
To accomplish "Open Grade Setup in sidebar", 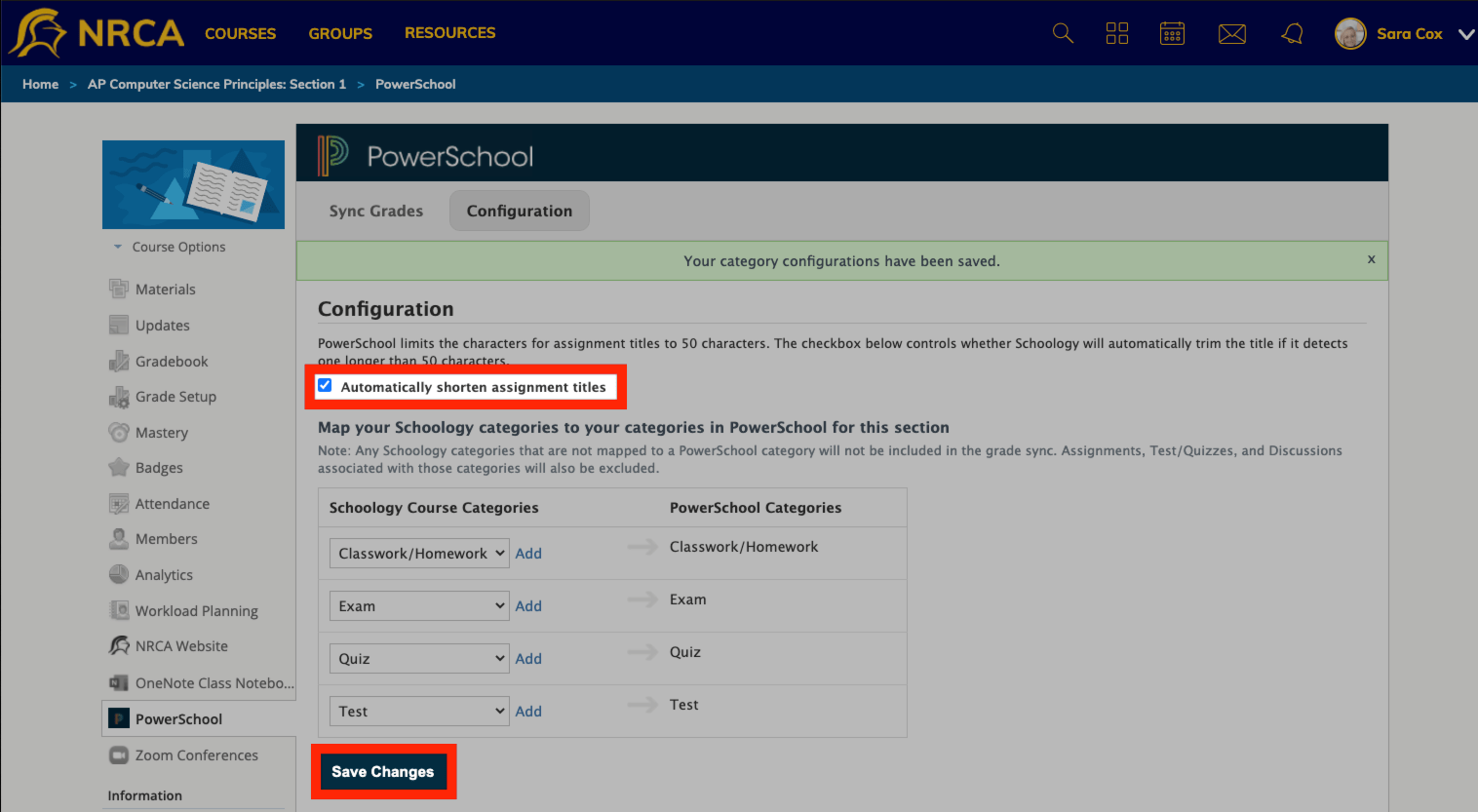I will point(175,397).
